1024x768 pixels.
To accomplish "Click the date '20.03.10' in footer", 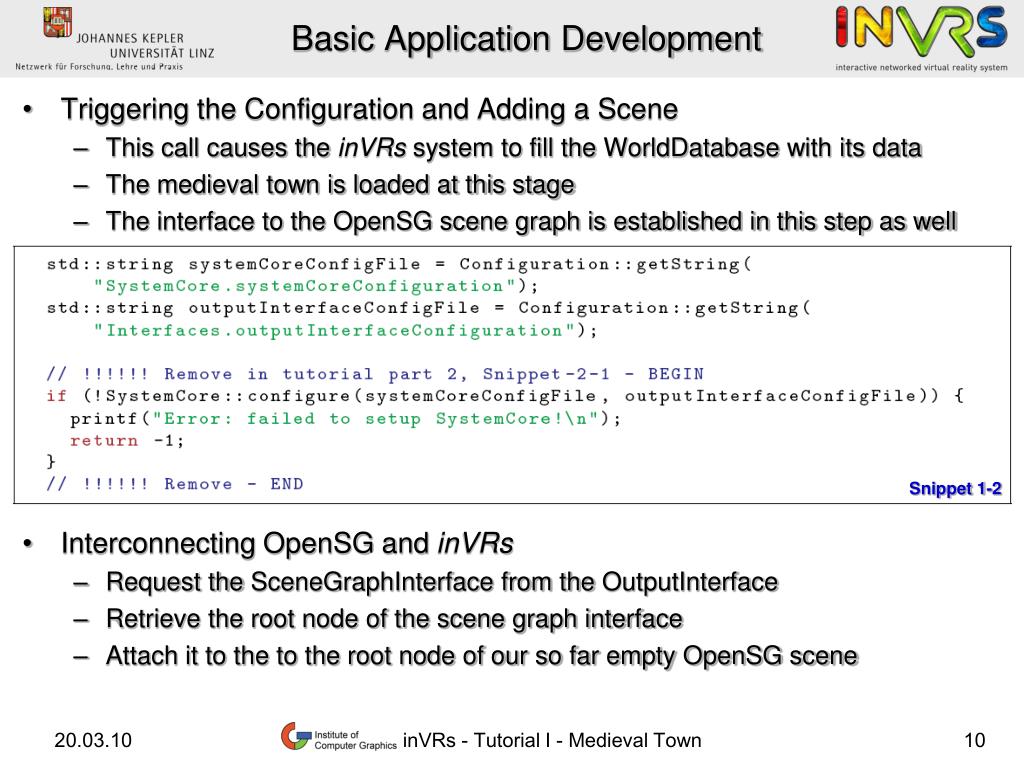I will click(93, 740).
